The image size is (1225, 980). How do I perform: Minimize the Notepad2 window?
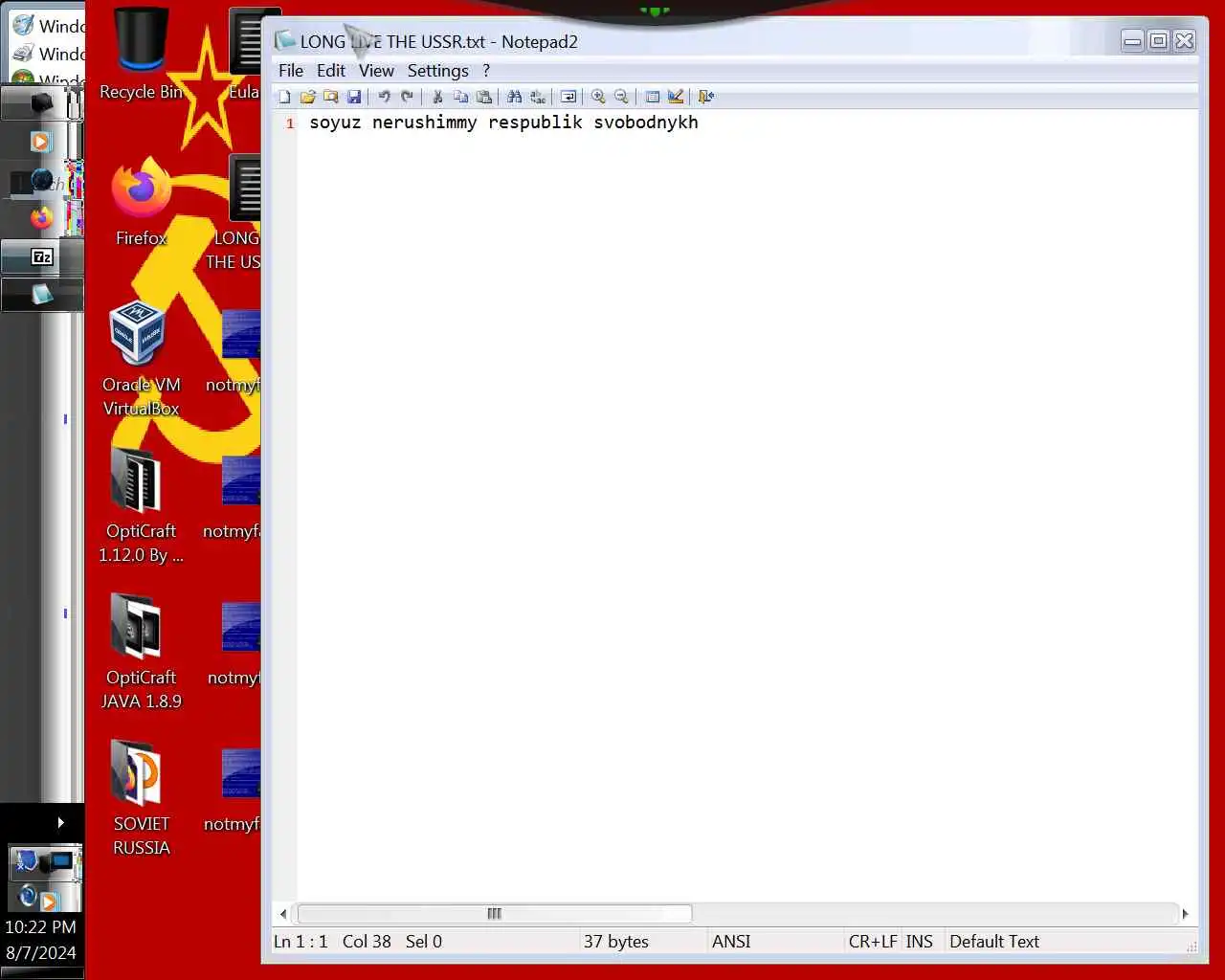coord(1133,40)
